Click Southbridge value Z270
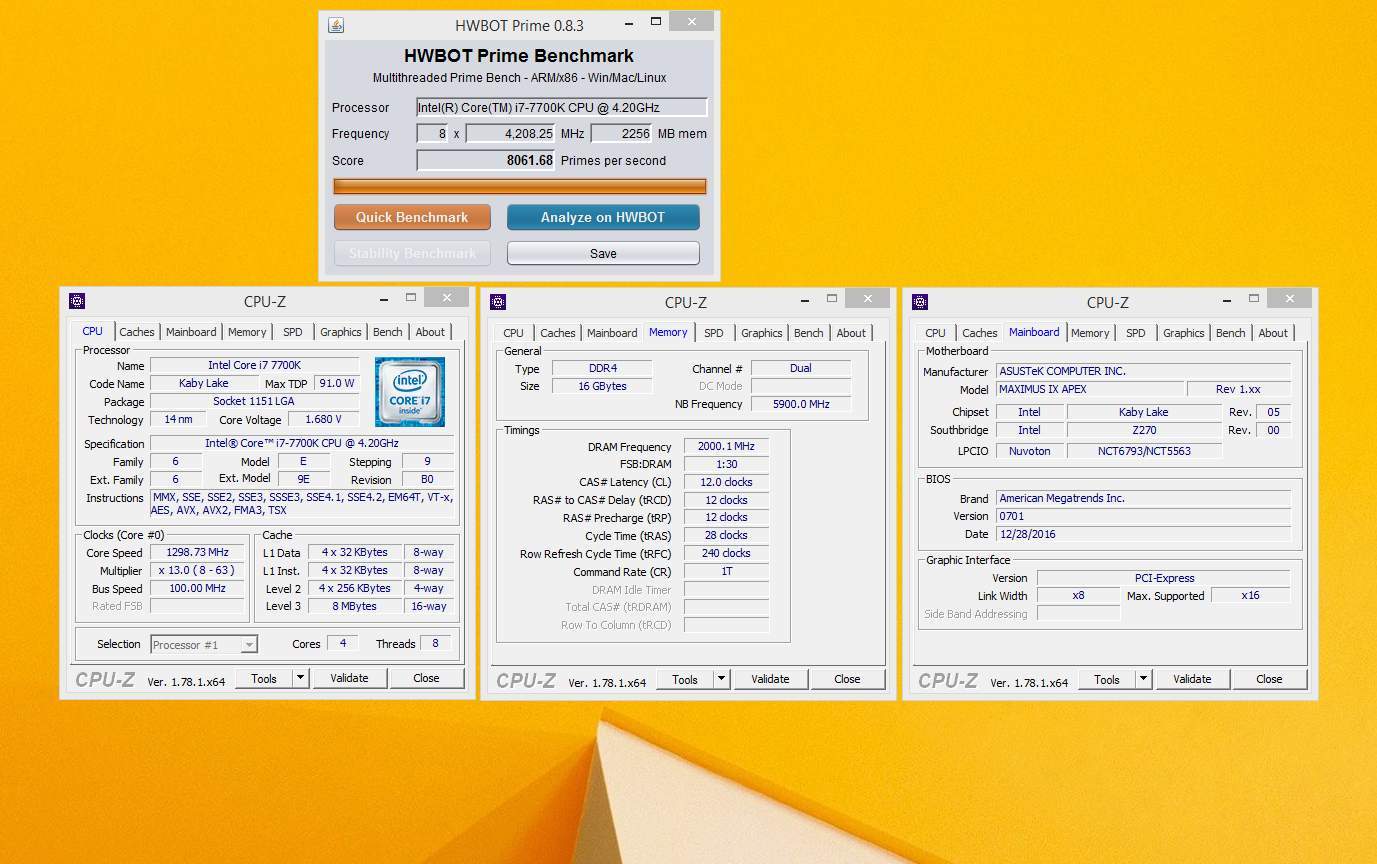The image size is (1377, 864). (1144, 430)
